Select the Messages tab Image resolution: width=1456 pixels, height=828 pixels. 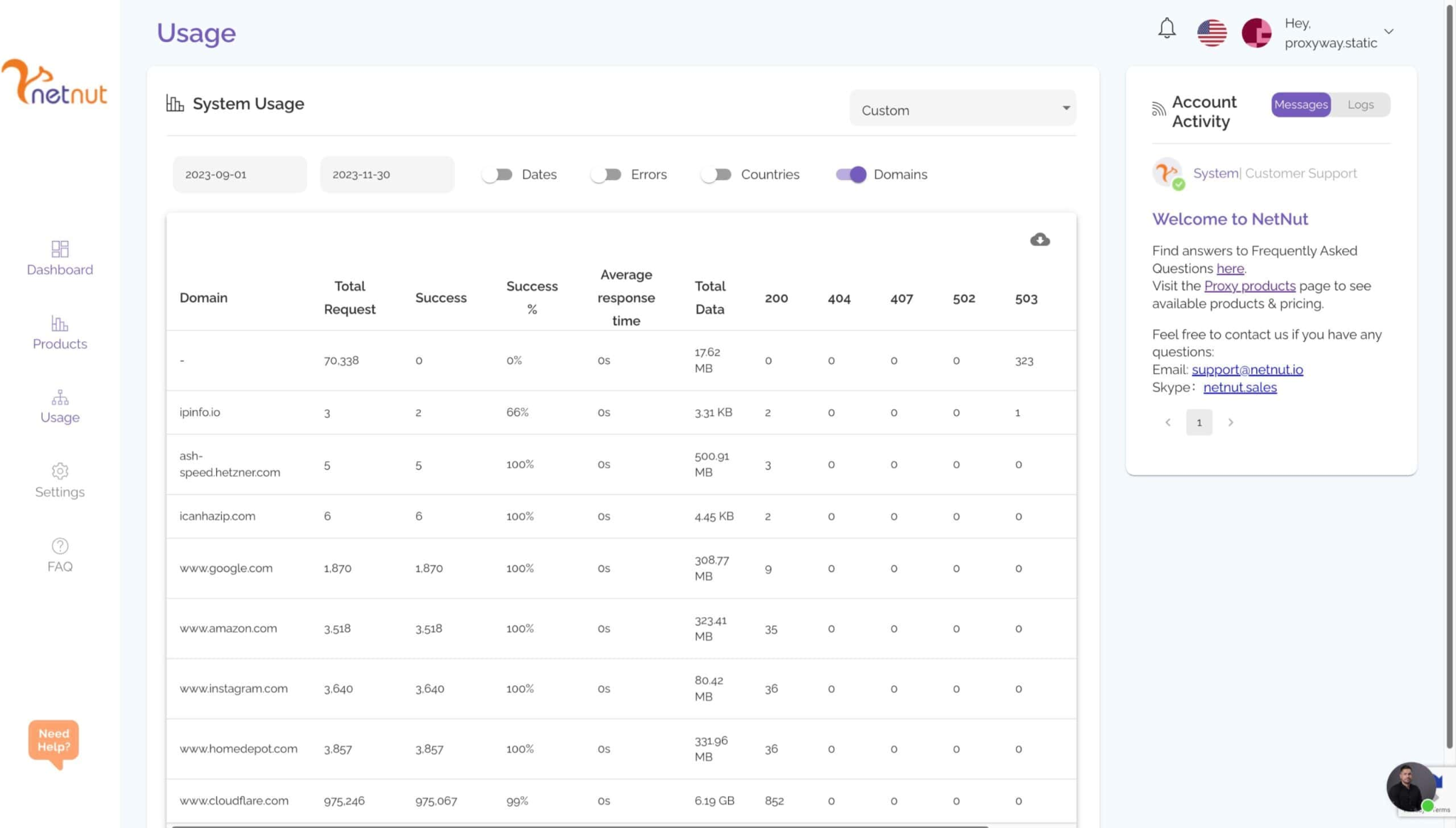coord(1300,104)
